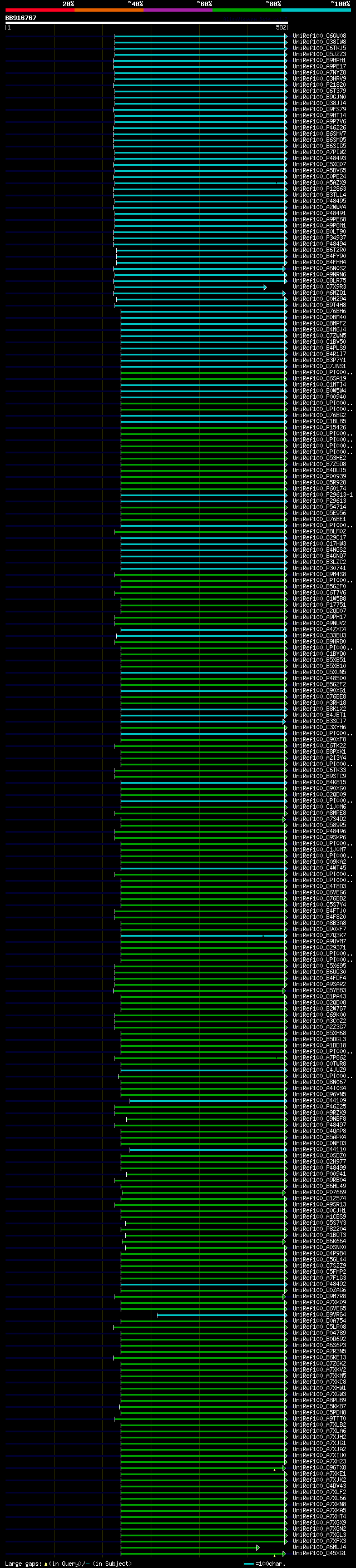Select the UniRef100_A2WWV4 label

coord(319,207)
